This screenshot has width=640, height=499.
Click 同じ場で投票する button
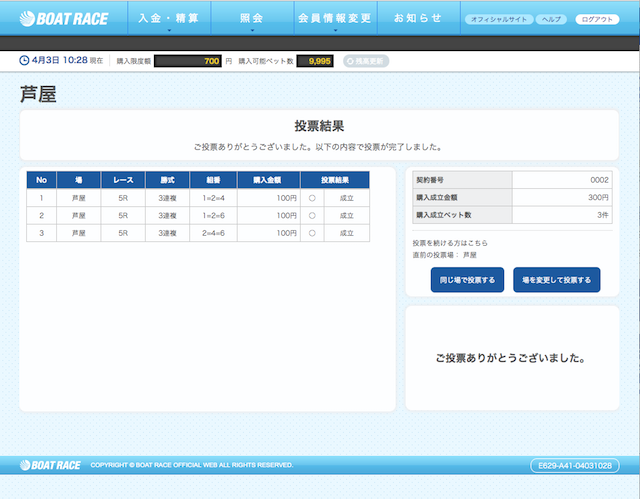pyautogui.click(x=468, y=280)
